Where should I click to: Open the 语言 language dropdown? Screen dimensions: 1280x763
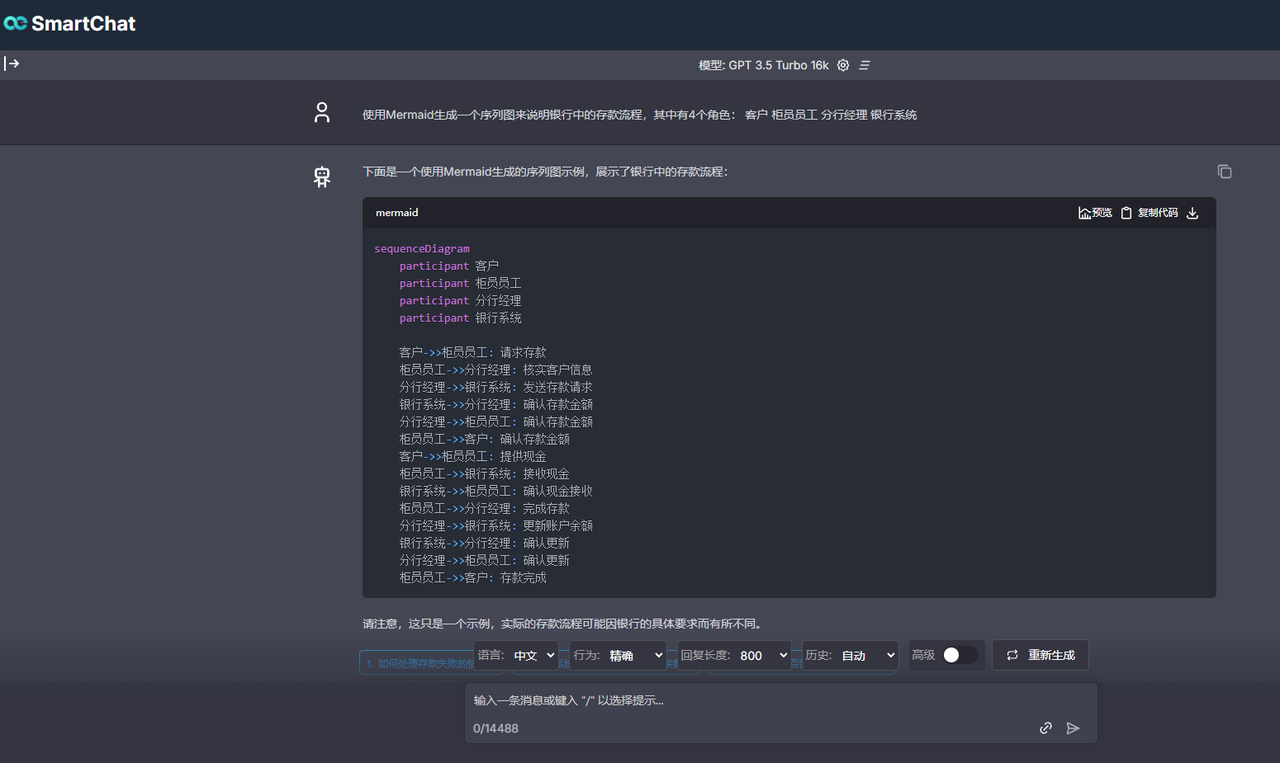click(531, 655)
